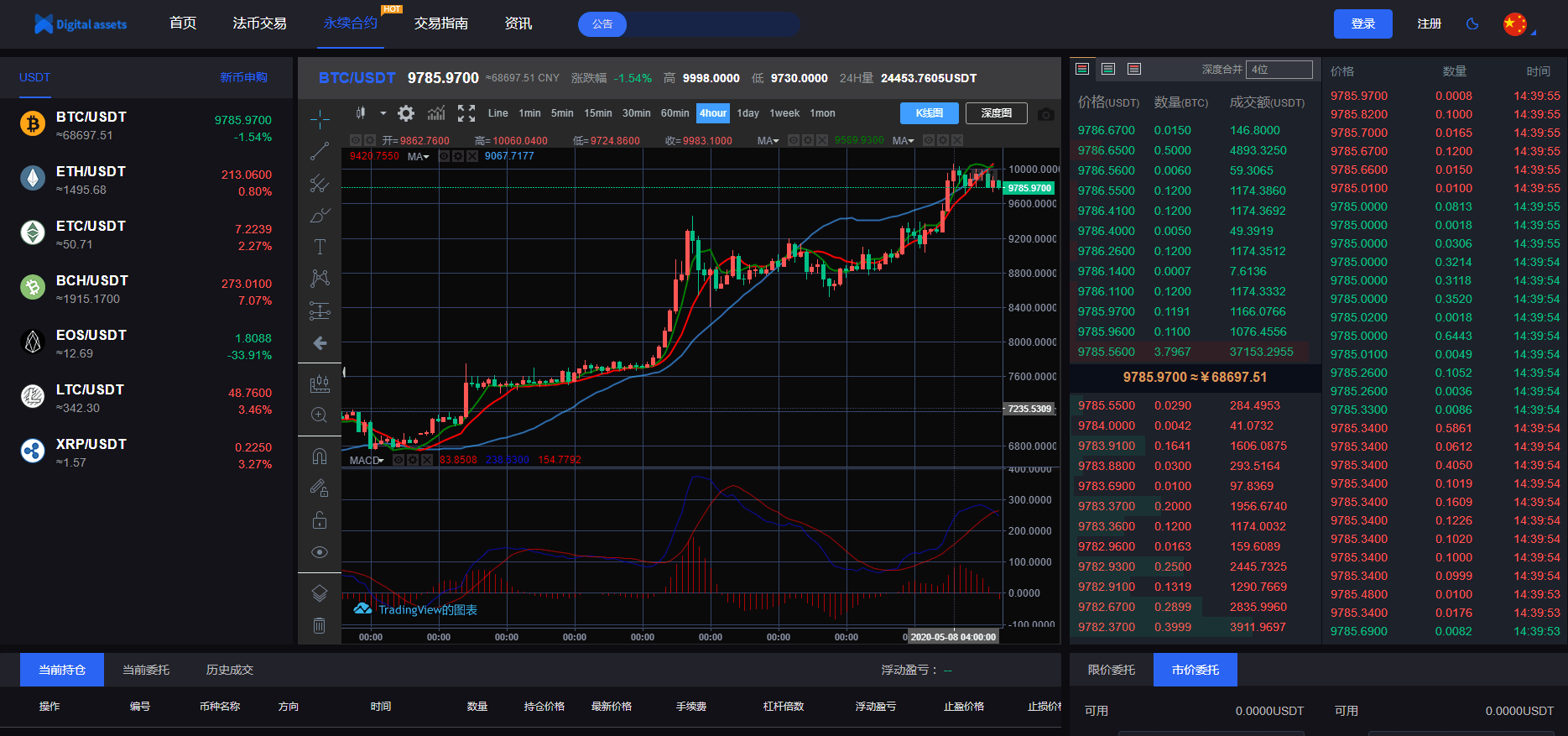Click the zoom in magnifier tool
The image size is (1568, 736).
click(x=320, y=415)
